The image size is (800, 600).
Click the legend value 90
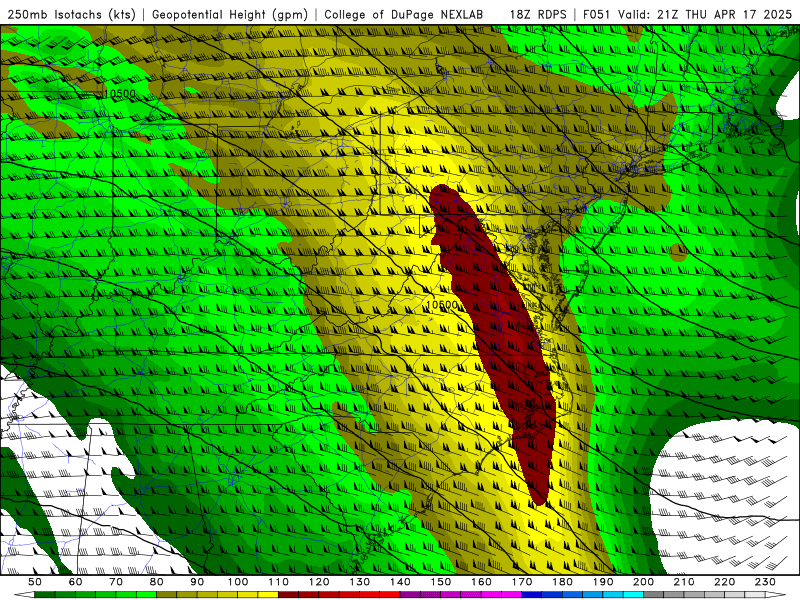(x=197, y=582)
